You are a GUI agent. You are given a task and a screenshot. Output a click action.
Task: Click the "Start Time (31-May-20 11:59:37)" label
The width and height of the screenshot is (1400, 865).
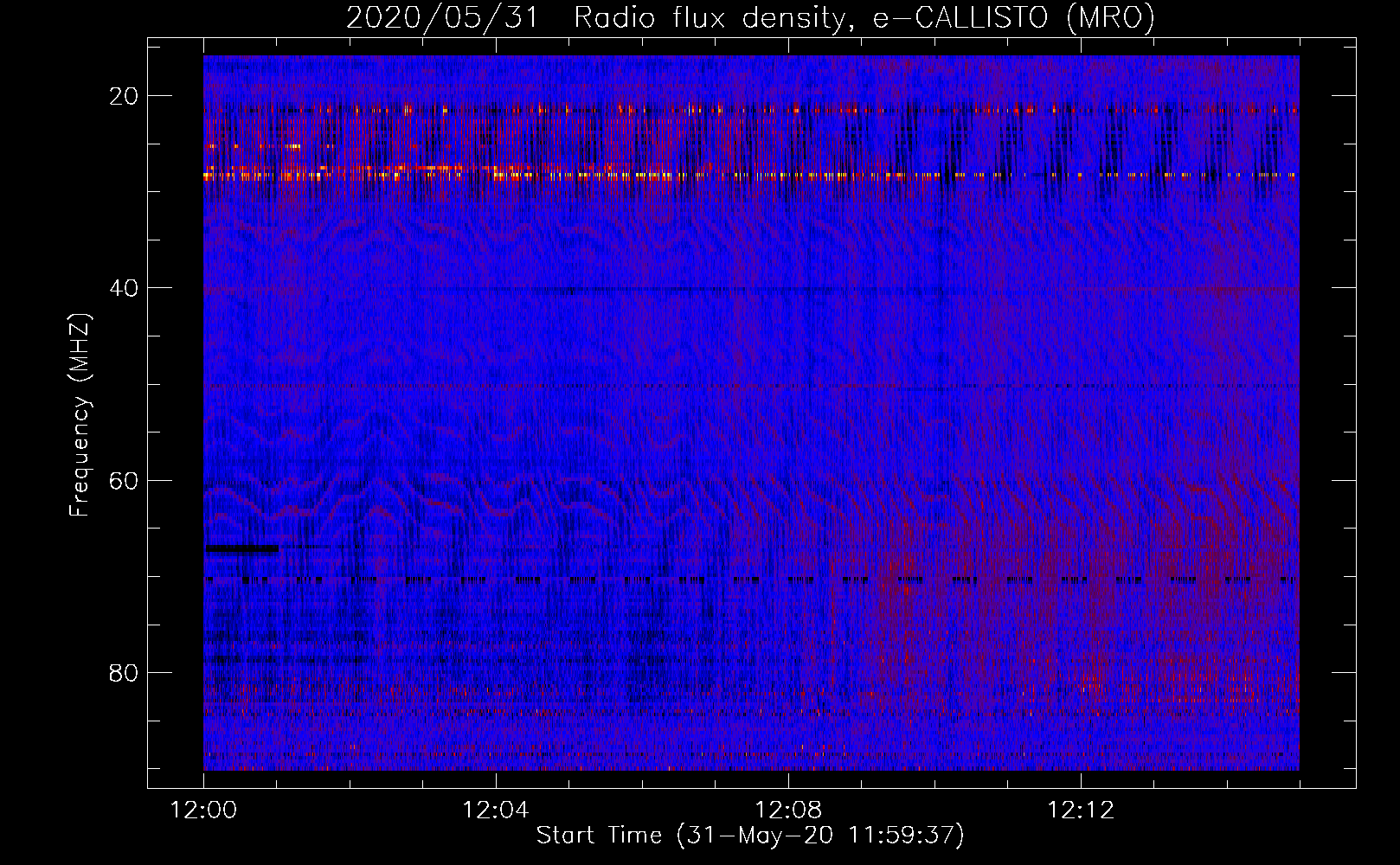[750, 836]
